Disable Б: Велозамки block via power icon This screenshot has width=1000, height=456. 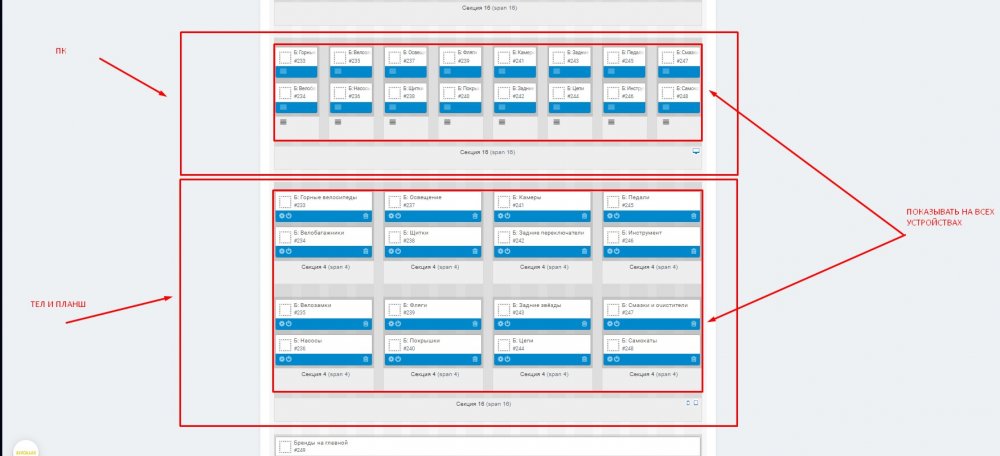click(288, 324)
